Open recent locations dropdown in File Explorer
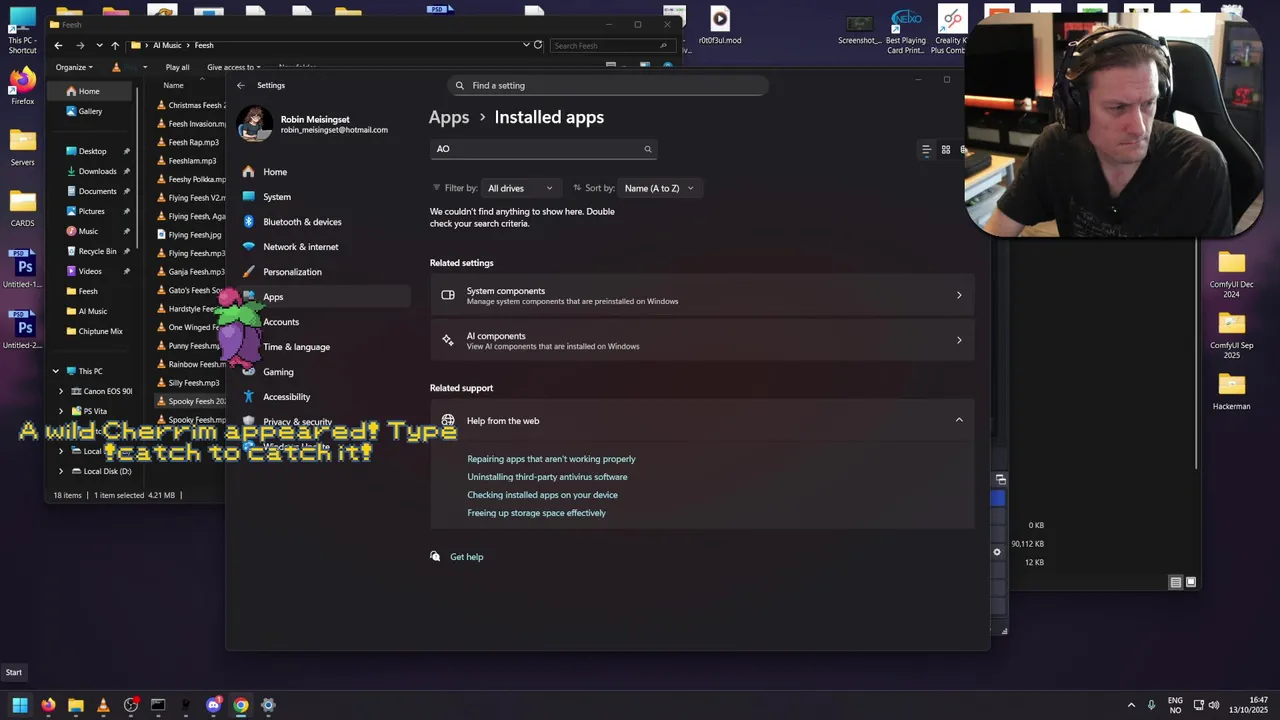This screenshot has width=1280, height=720. [99, 45]
